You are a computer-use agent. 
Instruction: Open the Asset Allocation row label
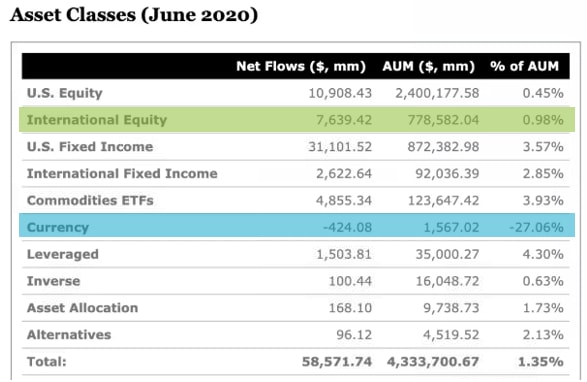click(x=82, y=308)
